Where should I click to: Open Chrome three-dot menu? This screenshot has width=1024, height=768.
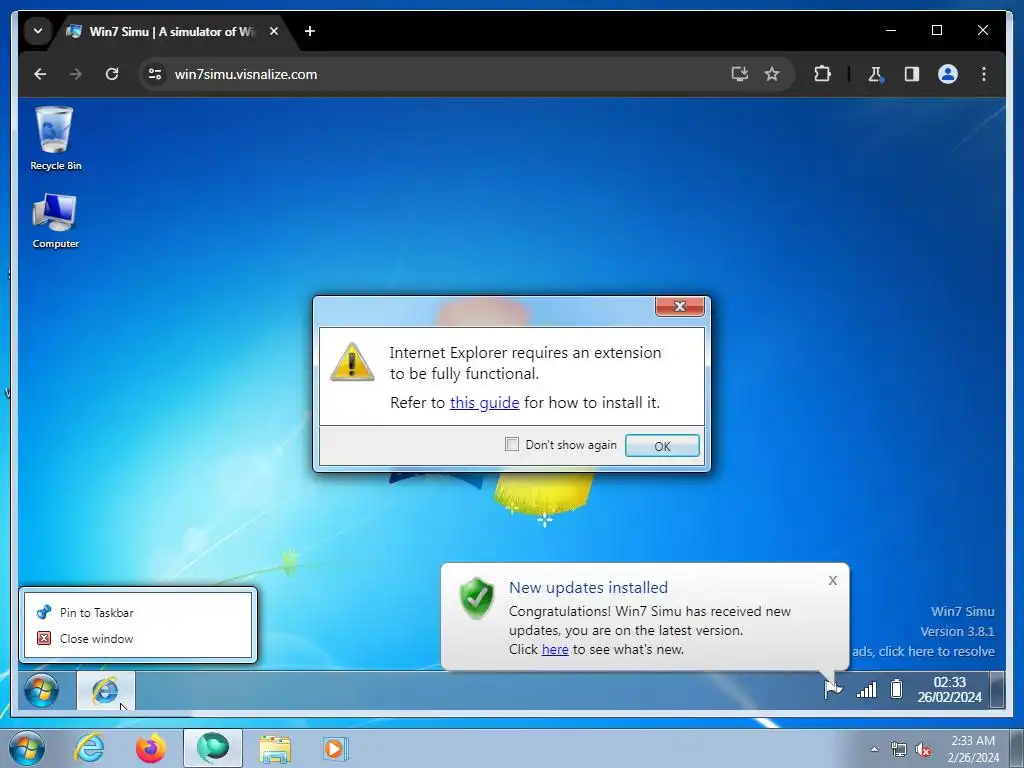(984, 74)
